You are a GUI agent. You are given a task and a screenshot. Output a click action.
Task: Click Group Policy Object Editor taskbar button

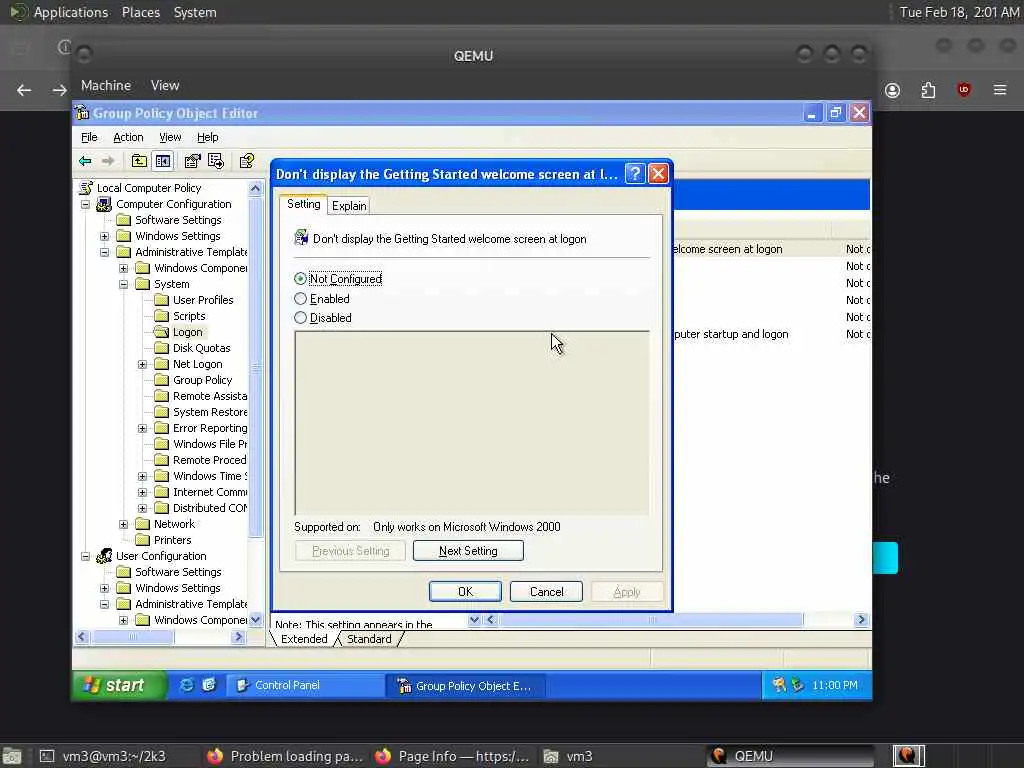click(x=468, y=686)
